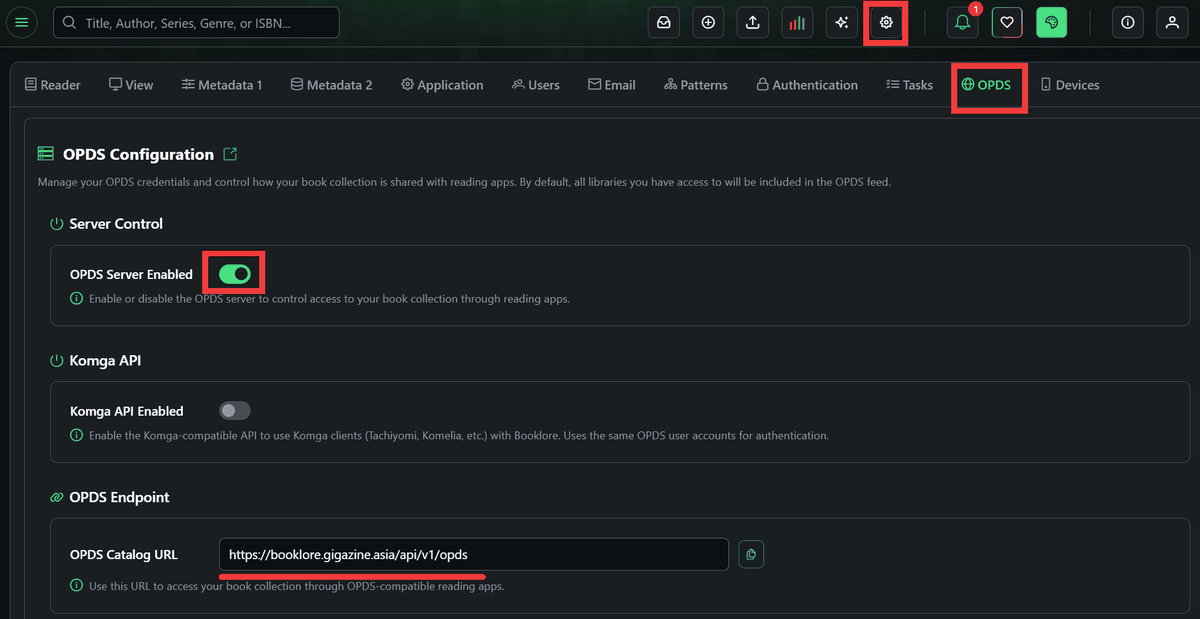This screenshot has height=619, width=1200.
Task: Open notifications bell icon
Action: click(962, 22)
